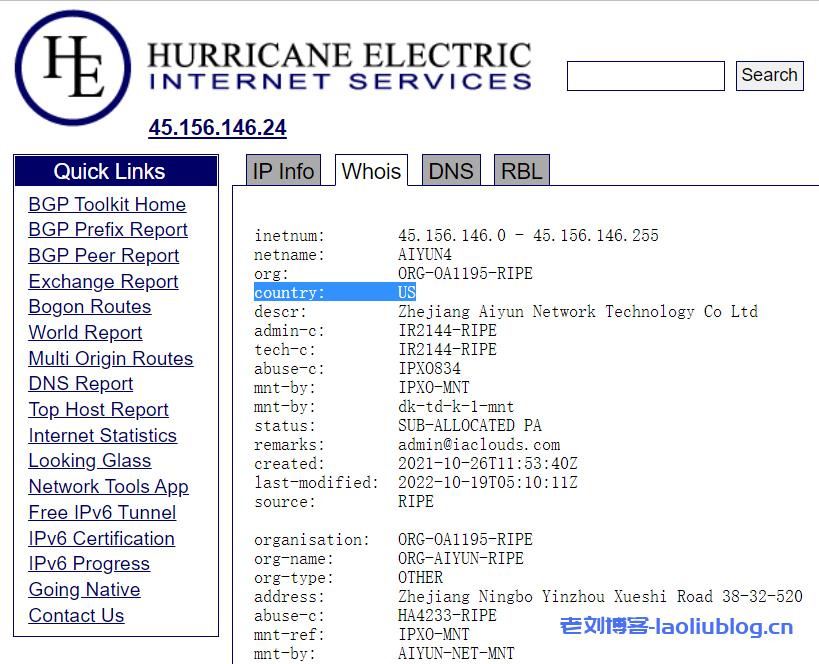Open the Looking Glass link
The width and height of the screenshot is (819, 664).
[90, 461]
